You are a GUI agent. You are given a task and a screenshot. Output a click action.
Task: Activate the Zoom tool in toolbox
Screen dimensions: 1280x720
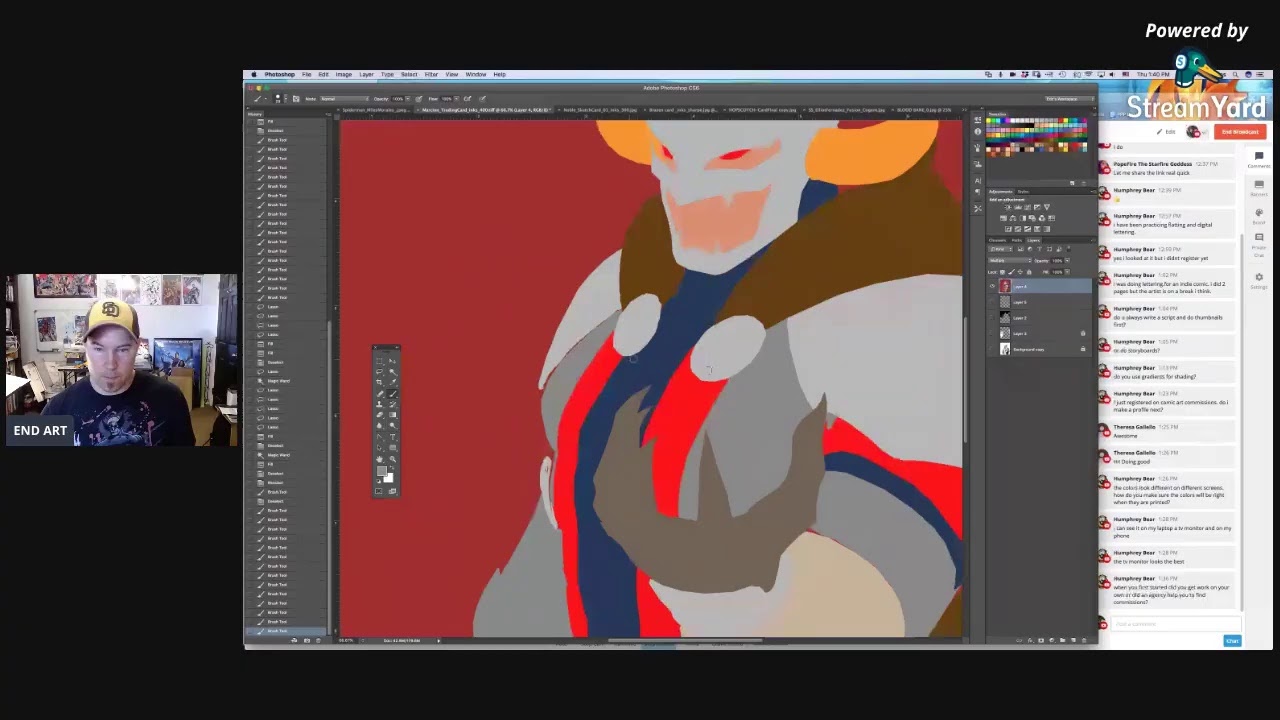tap(392, 458)
